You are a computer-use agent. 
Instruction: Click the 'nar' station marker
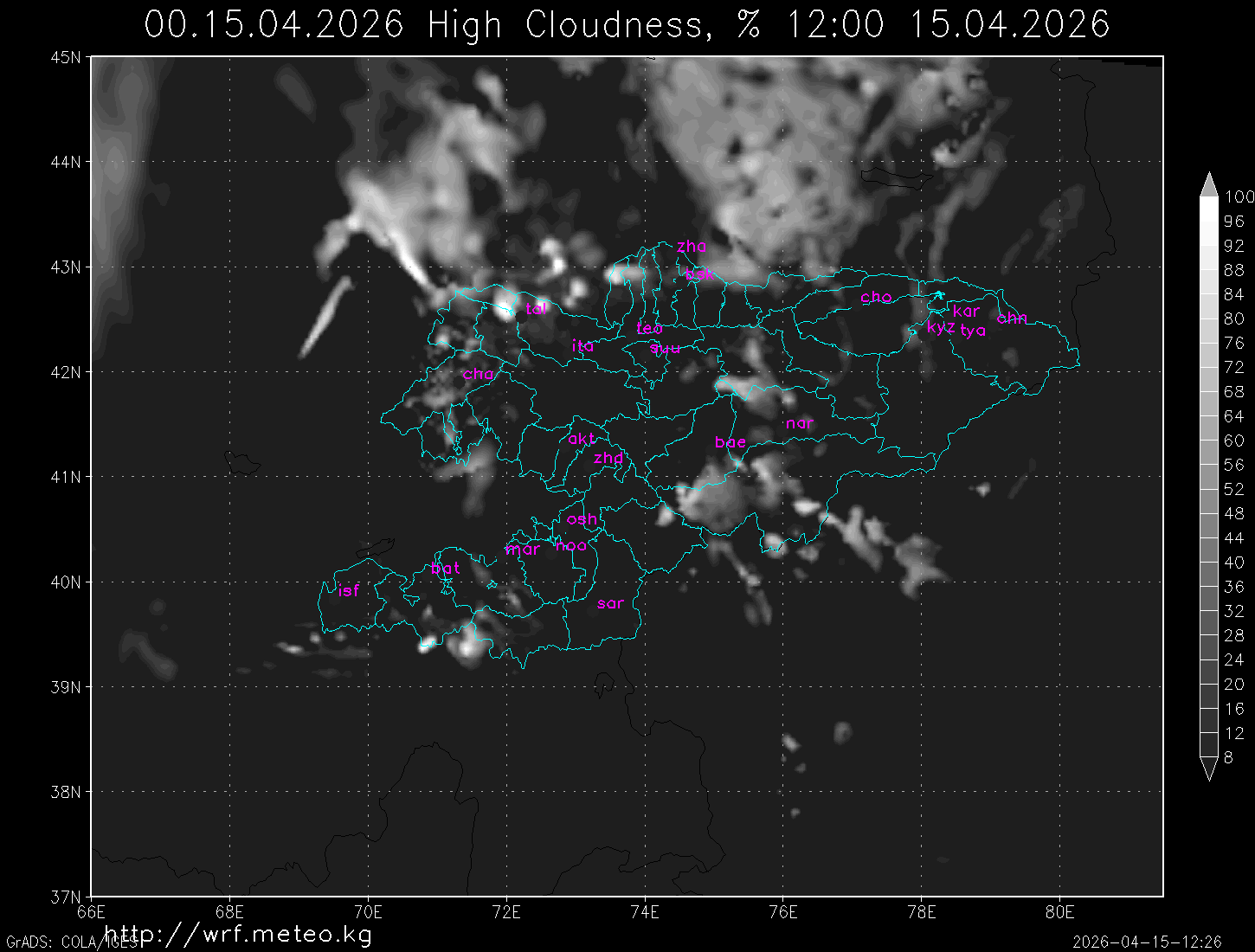click(800, 423)
